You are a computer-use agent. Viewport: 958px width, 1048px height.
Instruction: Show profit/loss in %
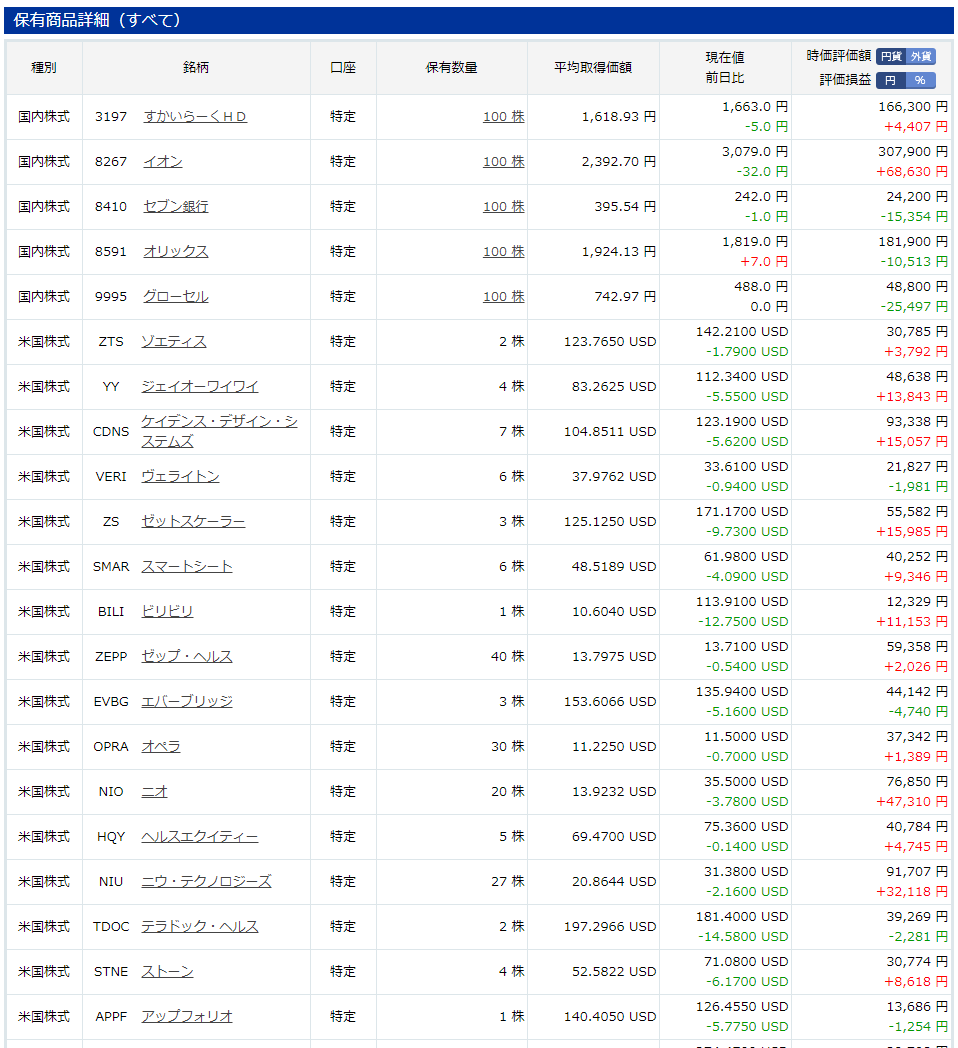click(x=921, y=80)
